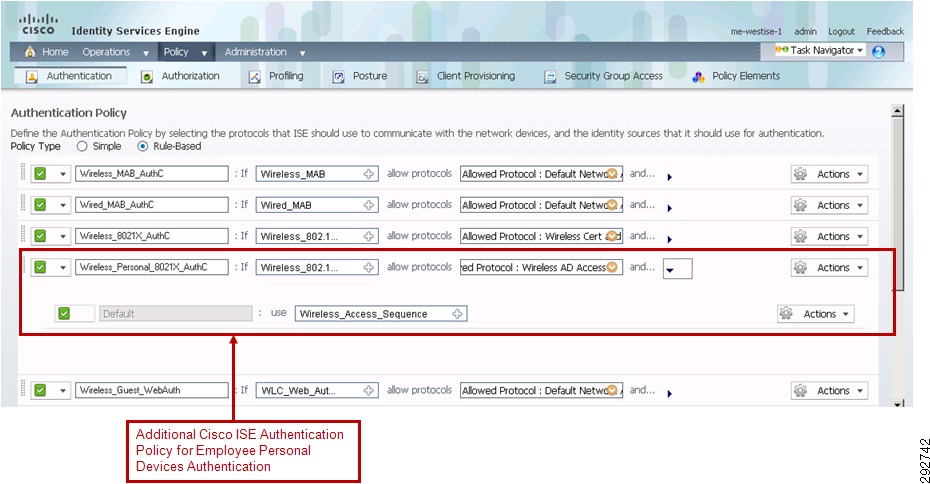Click Wireless_Guest_WebAuth rule name field
Image resolution: width=930 pixels, height=484 pixels.
[151, 390]
